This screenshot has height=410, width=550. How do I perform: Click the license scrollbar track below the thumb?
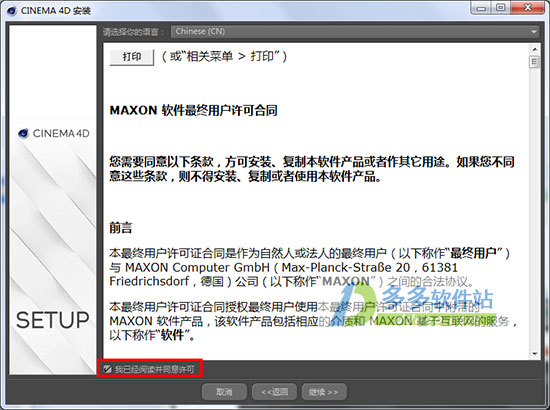tap(534, 209)
